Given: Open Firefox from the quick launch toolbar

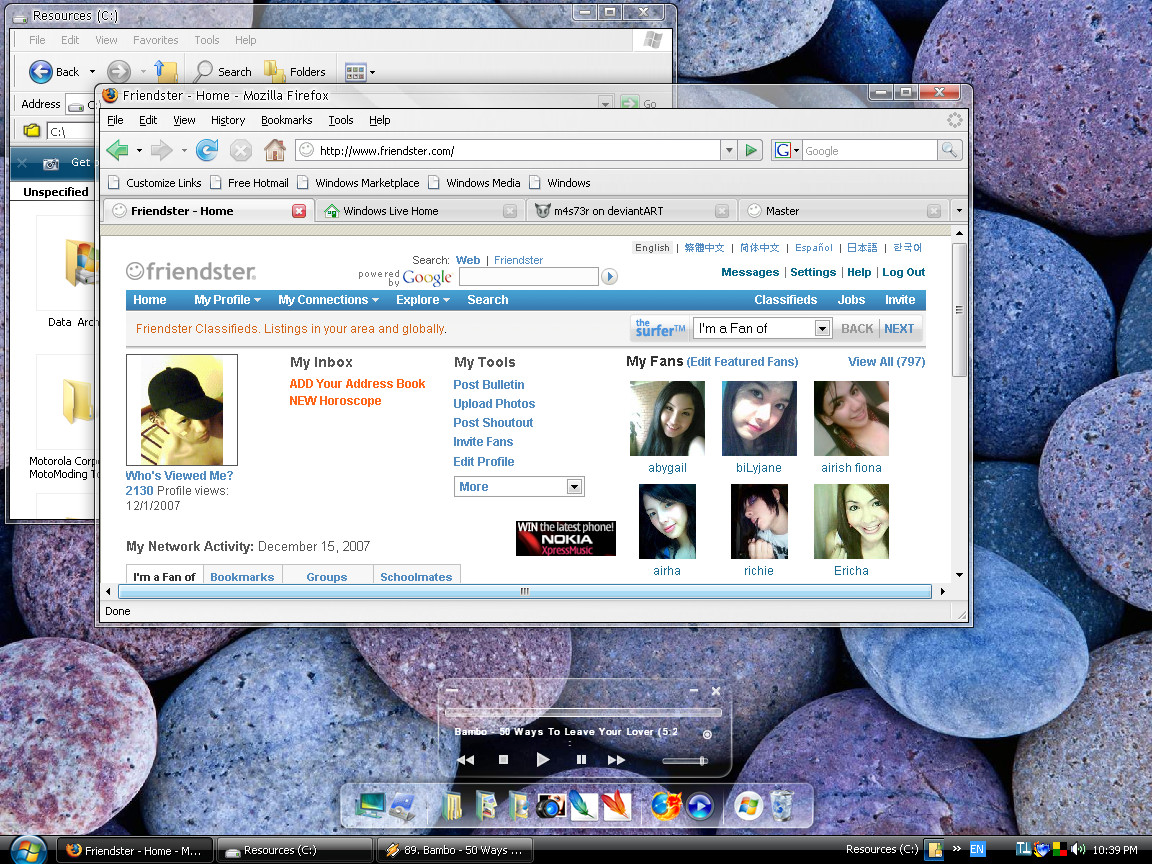Looking at the screenshot, I should coord(665,805).
